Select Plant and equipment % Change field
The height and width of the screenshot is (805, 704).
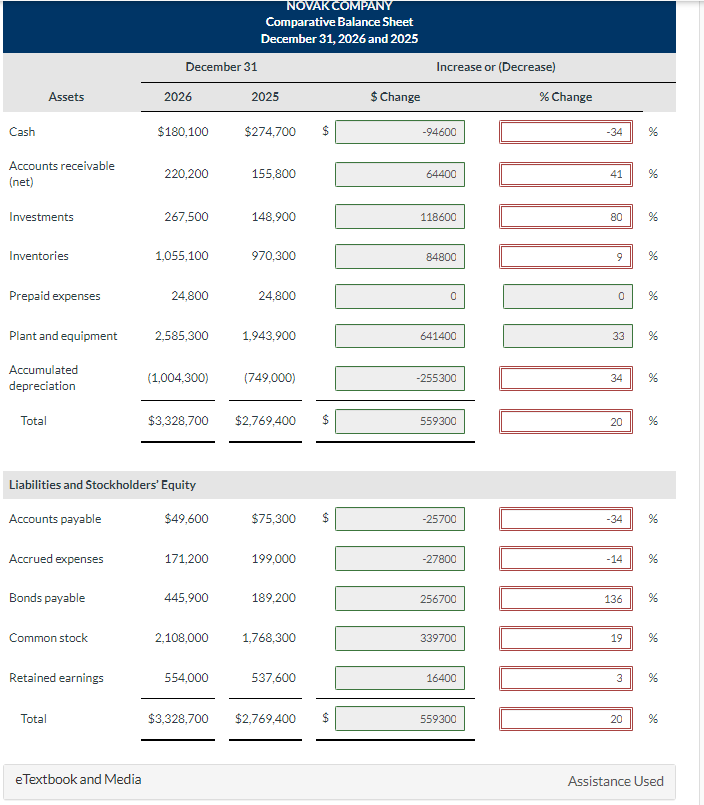coord(567,336)
